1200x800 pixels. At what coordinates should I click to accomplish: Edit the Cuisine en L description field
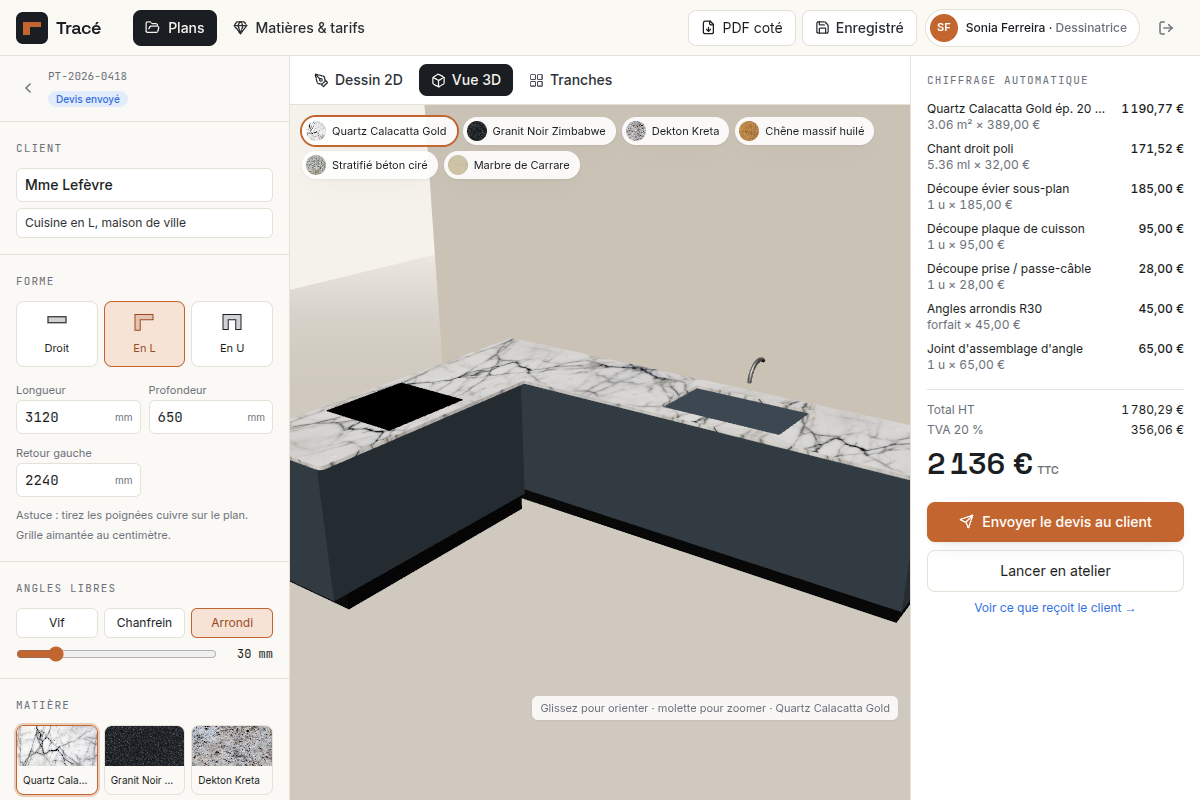[x=144, y=223]
